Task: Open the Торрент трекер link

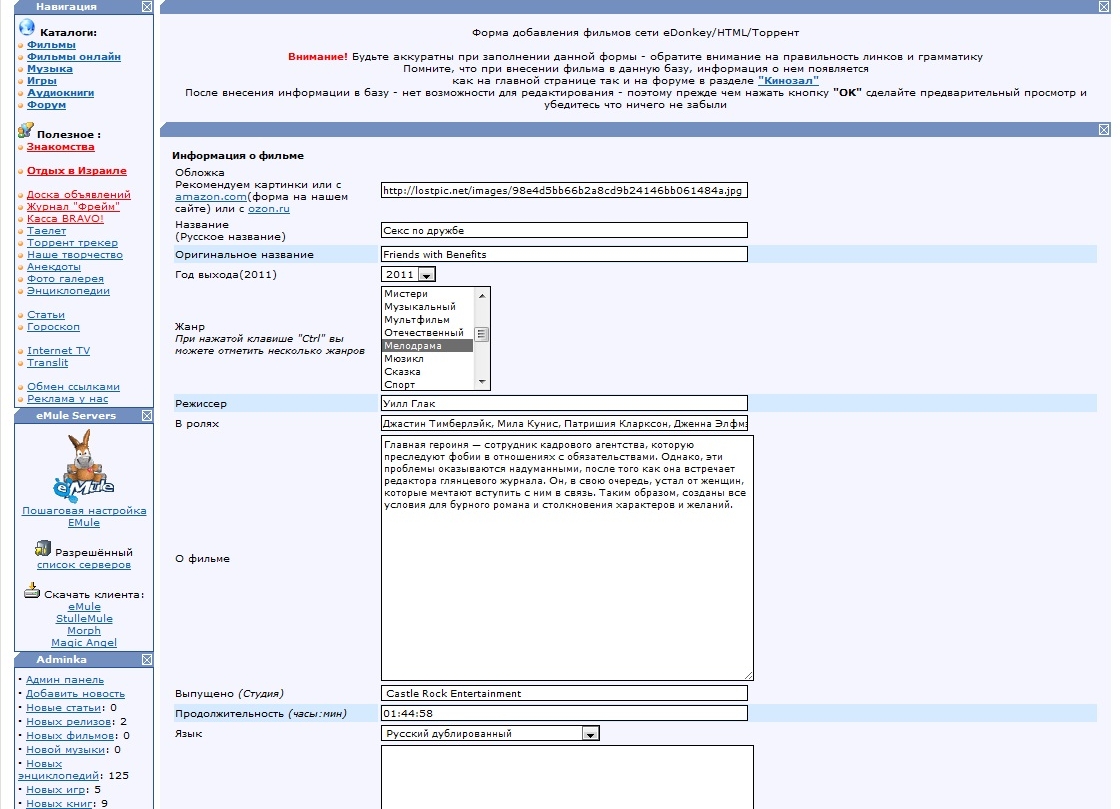Action: [x=72, y=243]
